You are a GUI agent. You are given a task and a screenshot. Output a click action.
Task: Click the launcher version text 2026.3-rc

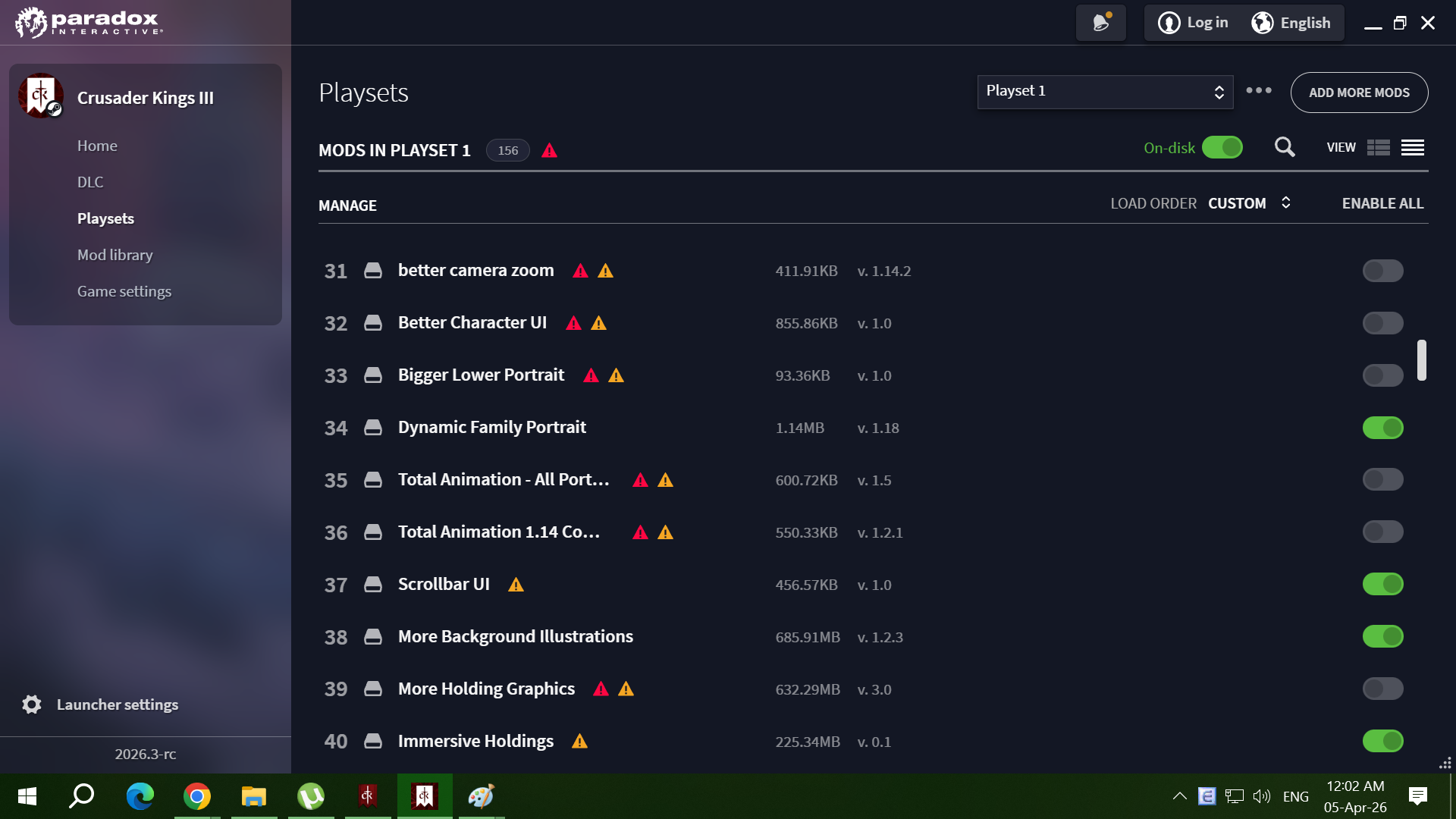click(x=146, y=754)
